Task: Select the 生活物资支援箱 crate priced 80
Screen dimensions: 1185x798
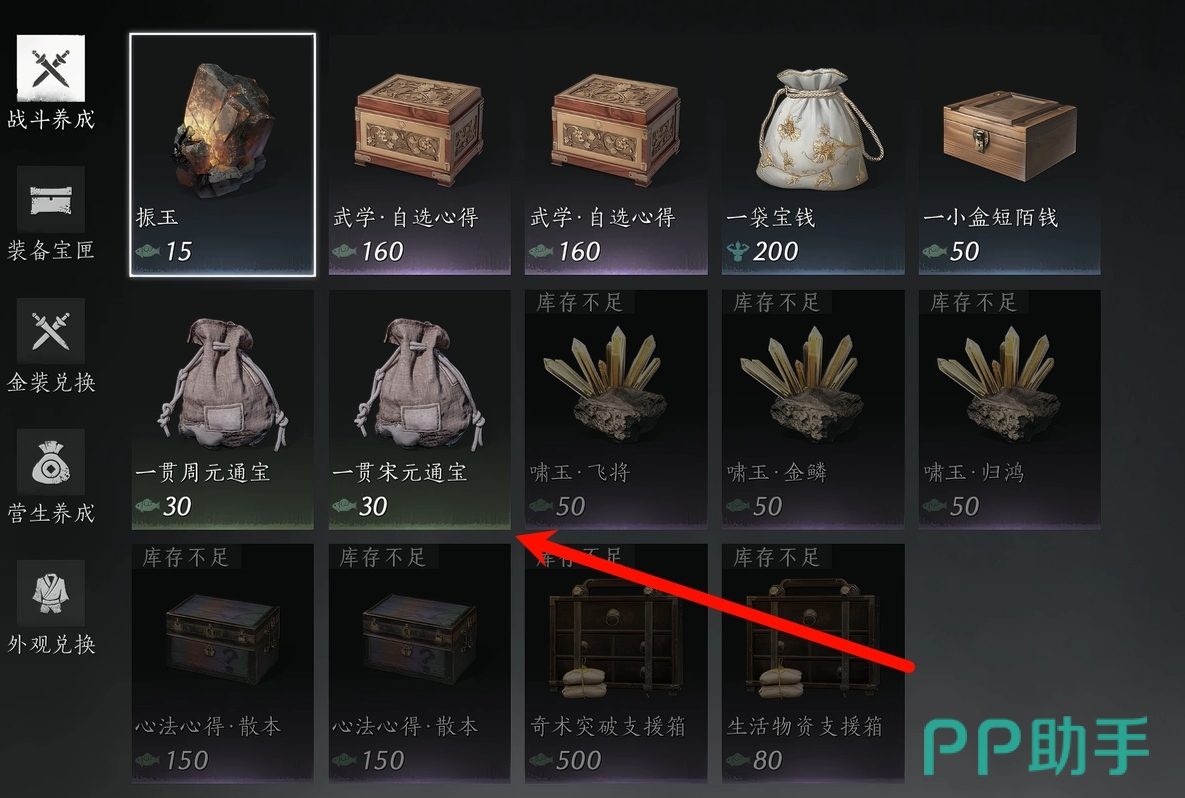Action: coord(812,663)
